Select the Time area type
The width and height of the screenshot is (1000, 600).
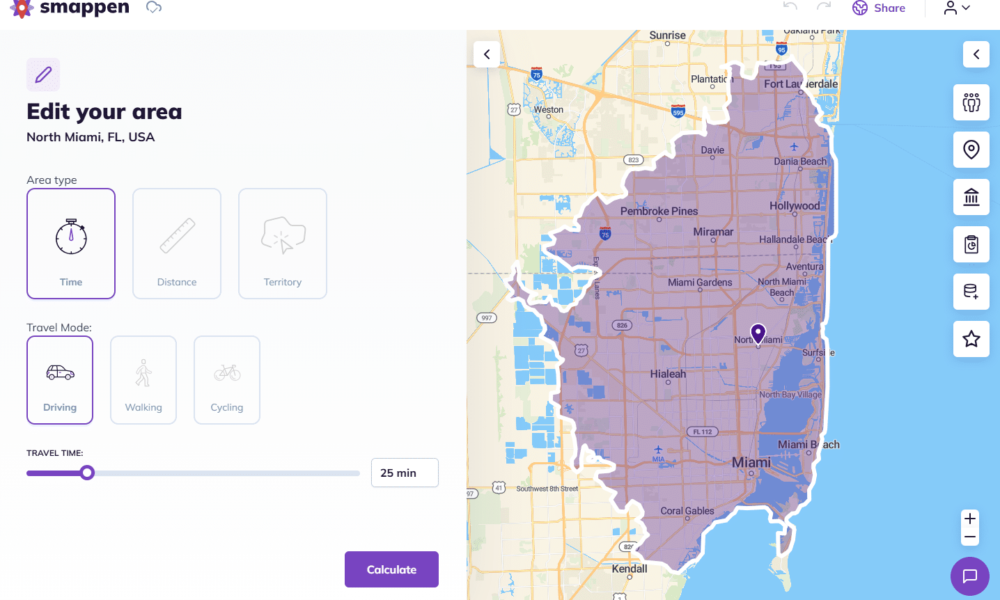[71, 243]
